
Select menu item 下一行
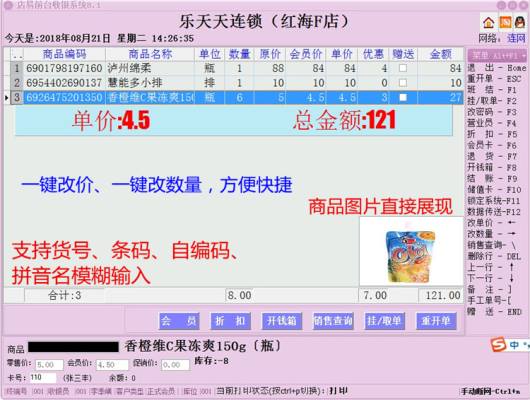(x=491, y=278)
